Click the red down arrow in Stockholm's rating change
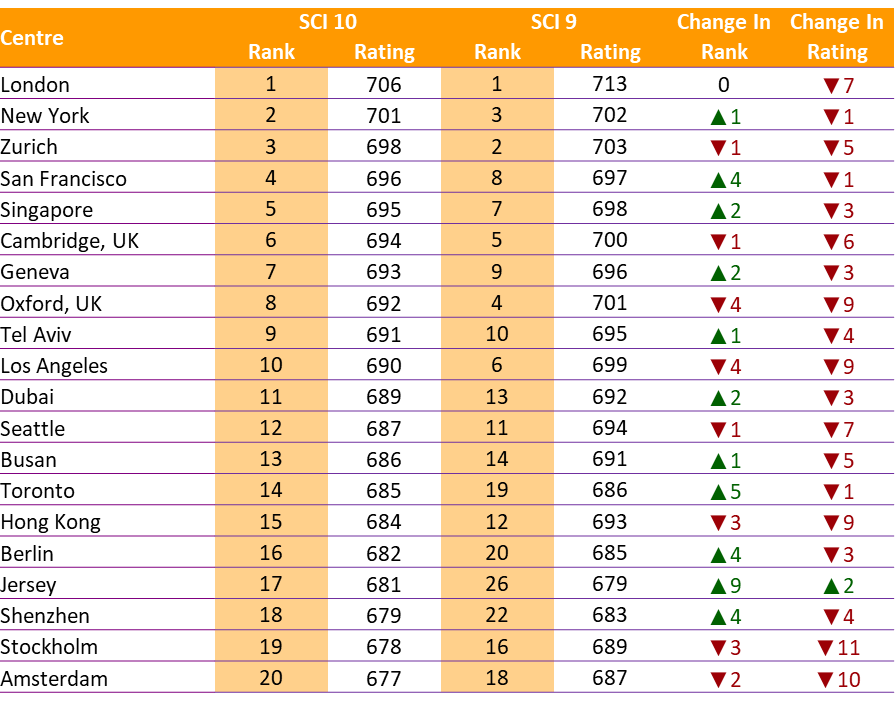895x707 pixels. tap(825, 648)
